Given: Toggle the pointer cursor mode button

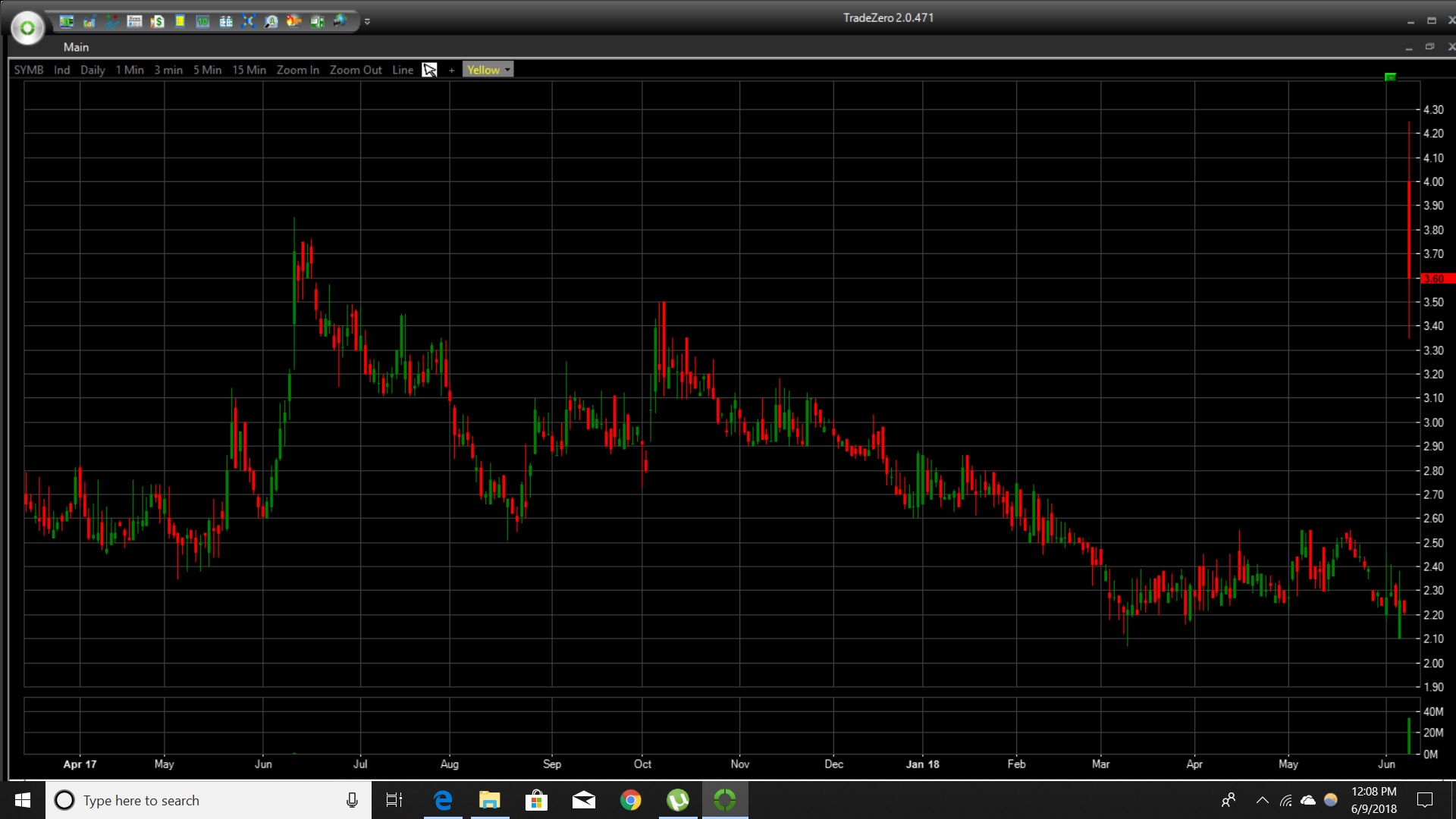Looking at the screenshot, I should 429,70.
